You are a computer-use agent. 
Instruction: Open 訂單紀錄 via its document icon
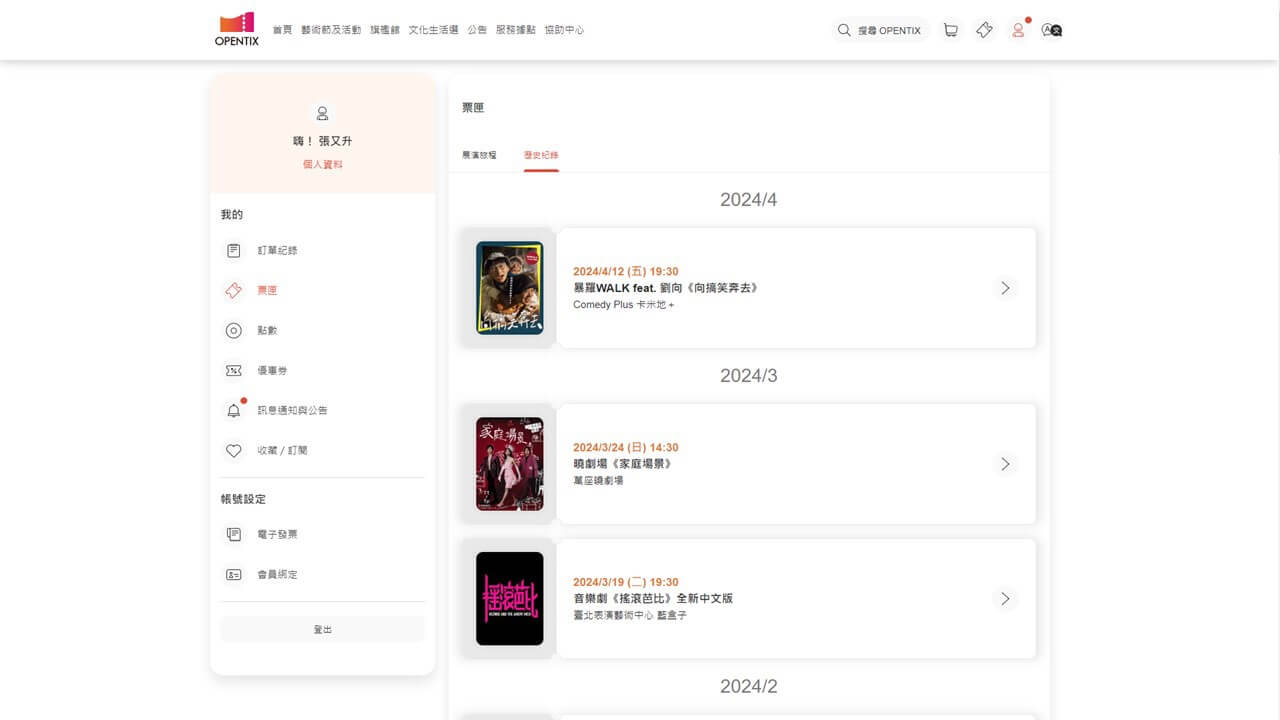click(233, 250)
